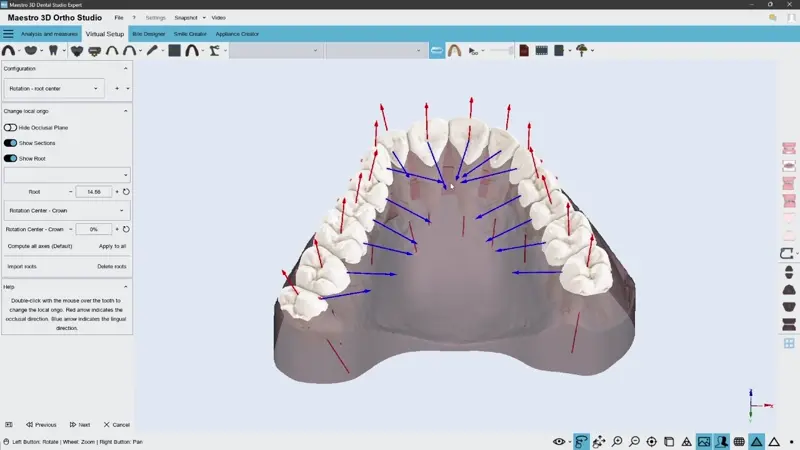Click the microscope-shaped tool icon
The width and height of the screenshot is (800, 450).
[215, 51]
